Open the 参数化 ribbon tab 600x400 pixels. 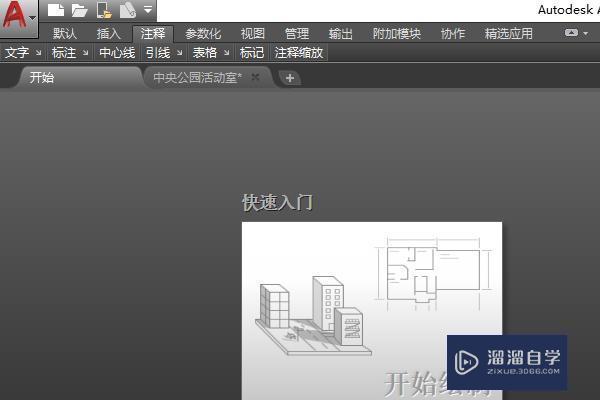click(203, 34)
